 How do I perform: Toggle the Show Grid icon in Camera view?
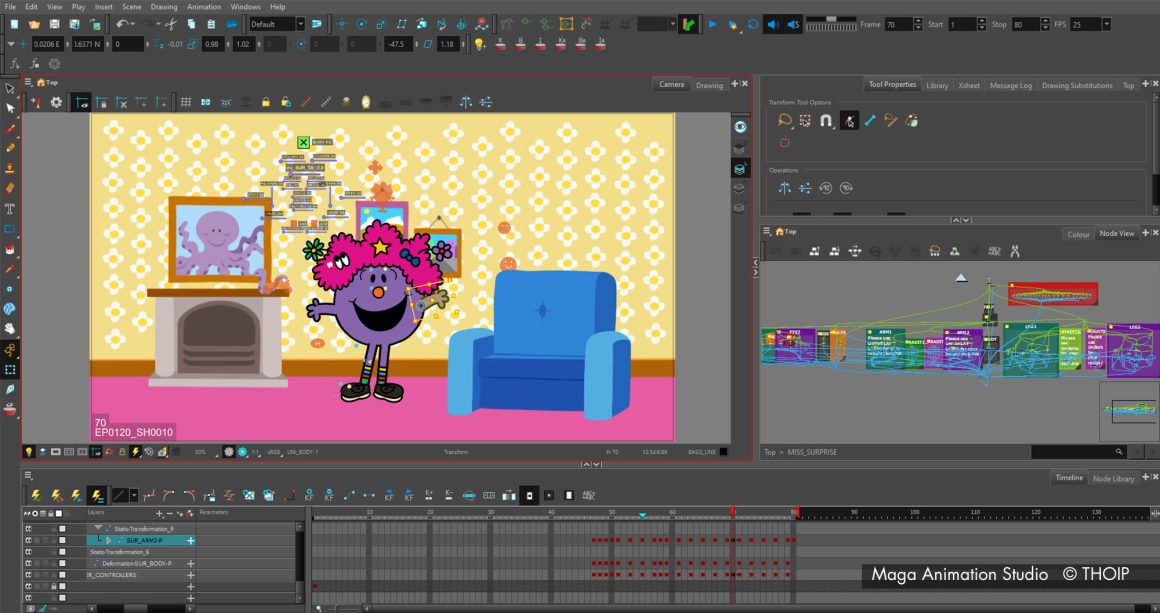pos(185,102)
